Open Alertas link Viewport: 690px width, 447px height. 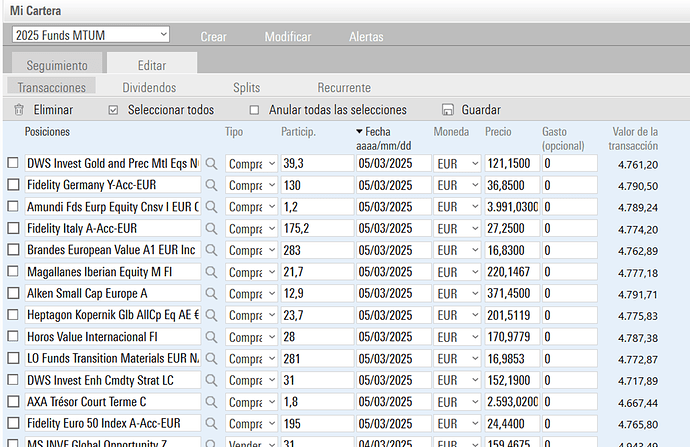coord(366,37)
